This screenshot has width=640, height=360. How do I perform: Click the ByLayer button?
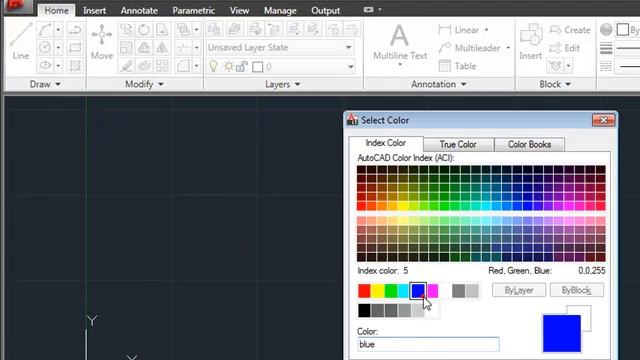[519, 290]
